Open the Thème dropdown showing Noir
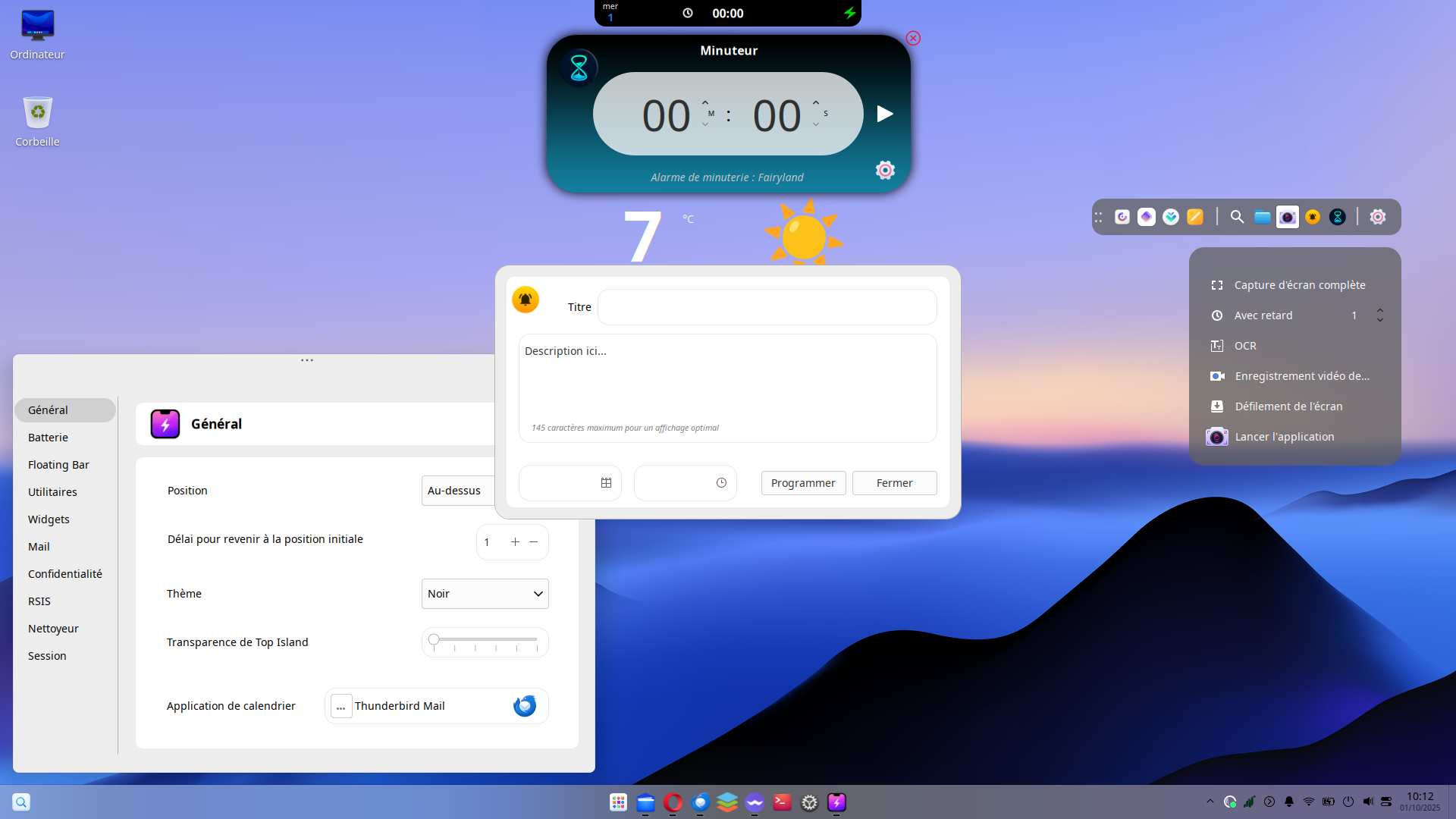Screen dimensions: 1456x819 [485, 594]
